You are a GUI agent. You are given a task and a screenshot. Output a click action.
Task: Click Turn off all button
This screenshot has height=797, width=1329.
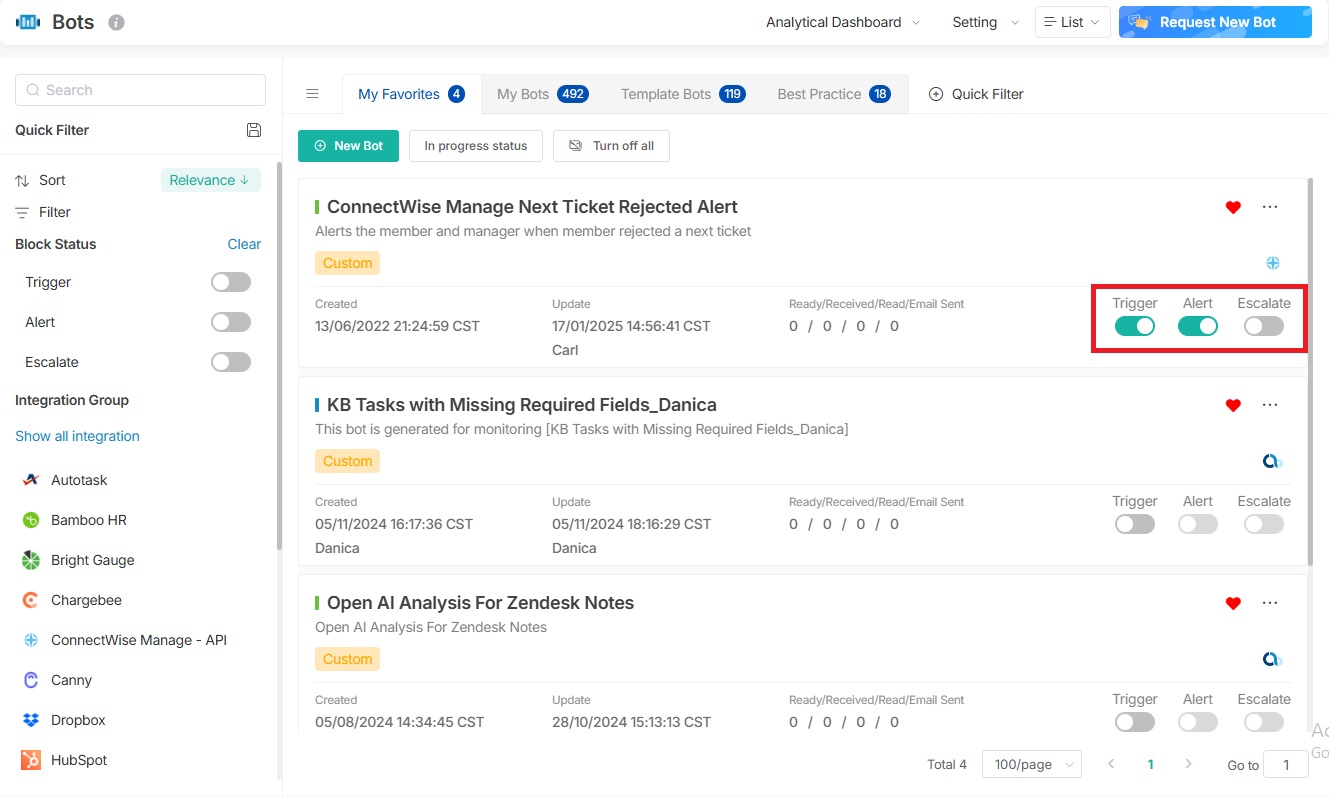pos(611,146)
